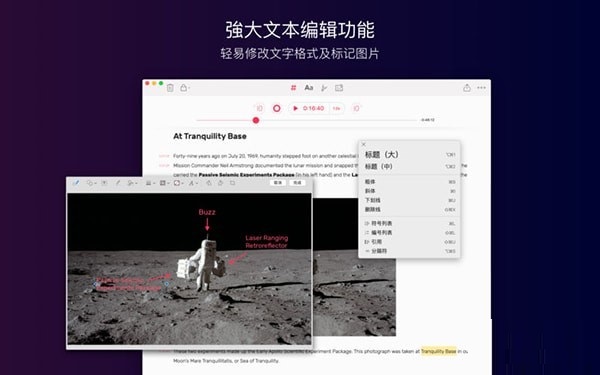The width and height of the screenshot is (600, 375).
Task: Click the At Tranquility Base title
Action: point(210,136)
